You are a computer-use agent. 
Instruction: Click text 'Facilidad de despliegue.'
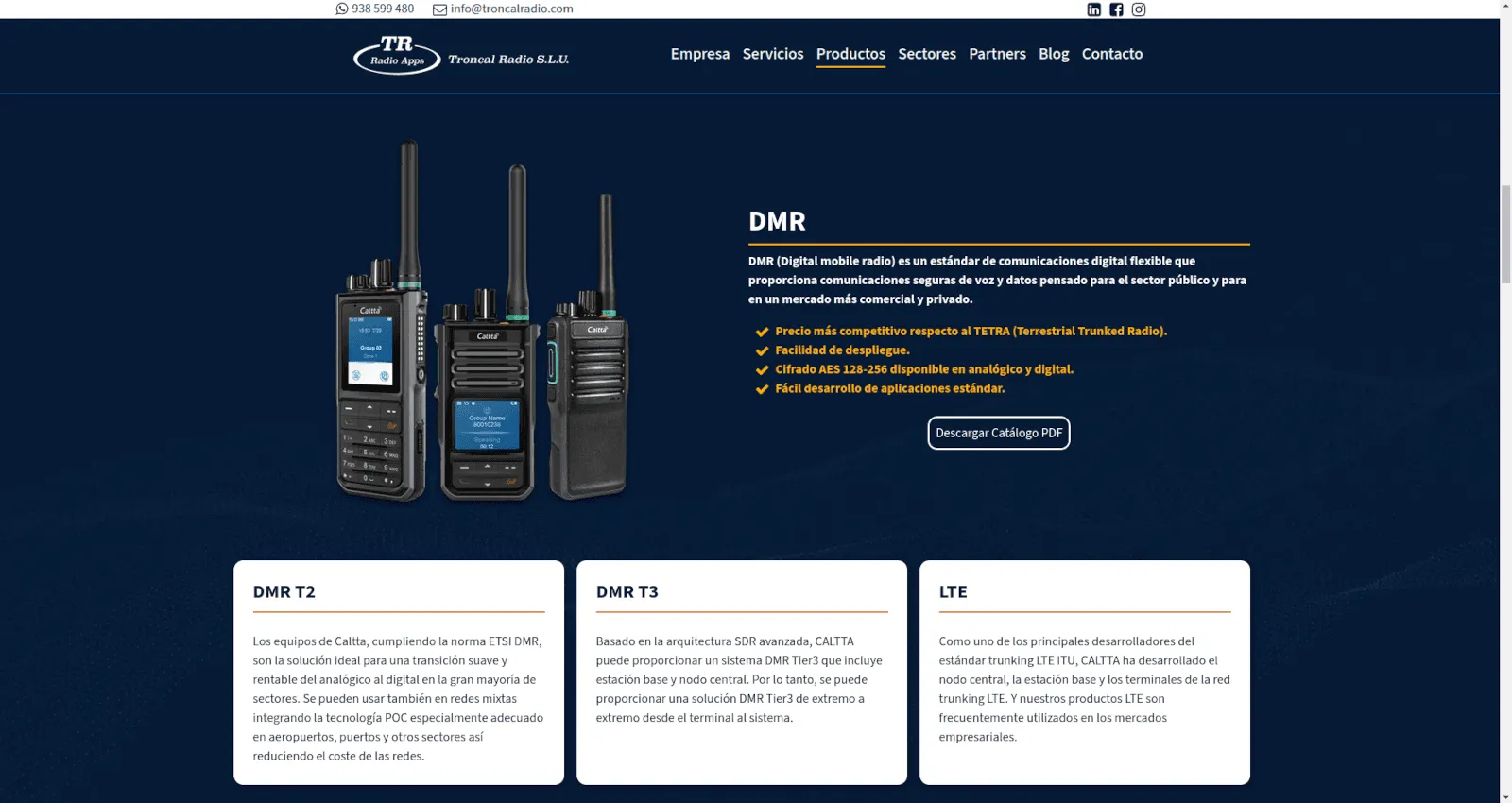(x=842, y=350)
